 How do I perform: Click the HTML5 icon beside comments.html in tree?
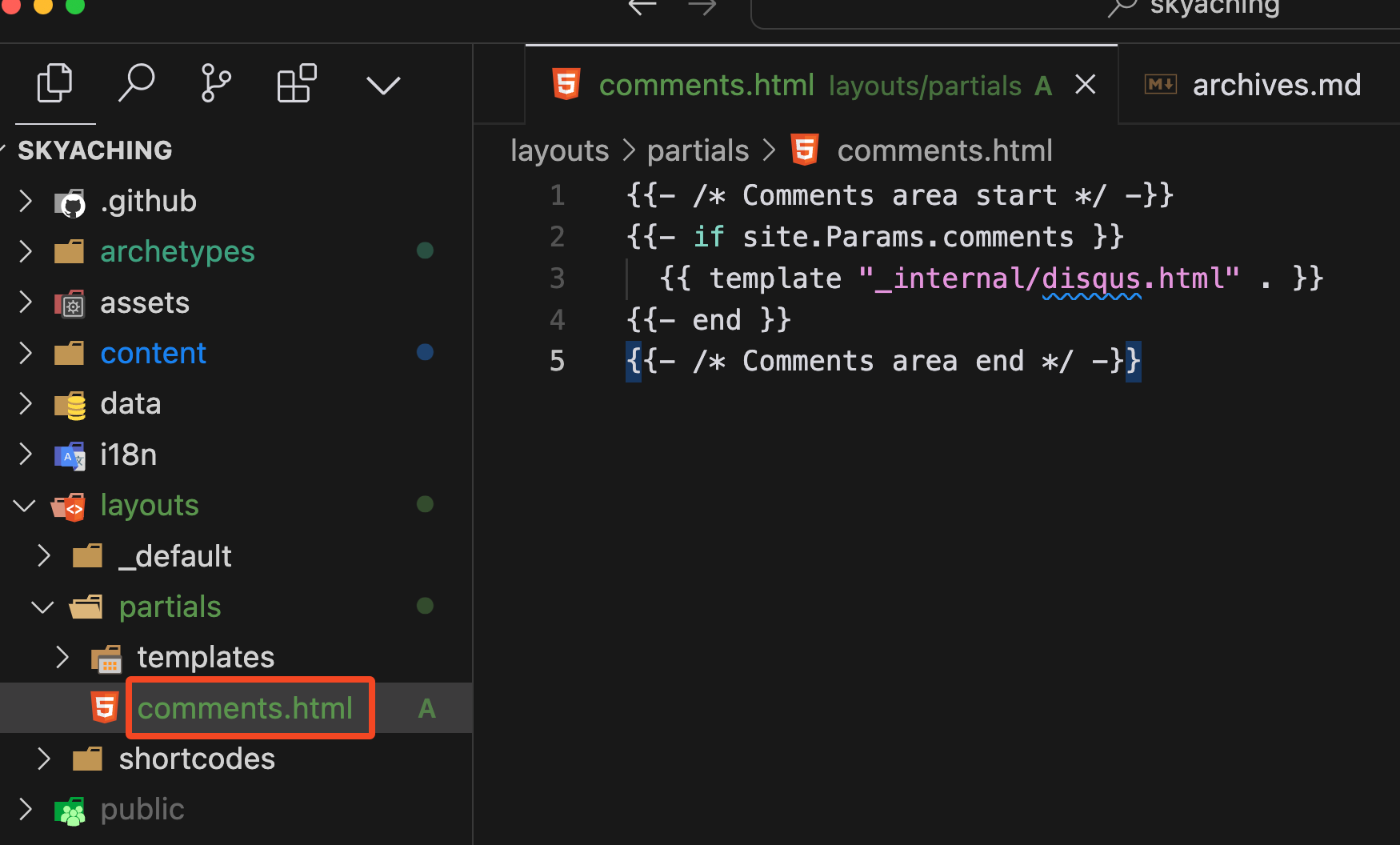(x=105, y=707)
